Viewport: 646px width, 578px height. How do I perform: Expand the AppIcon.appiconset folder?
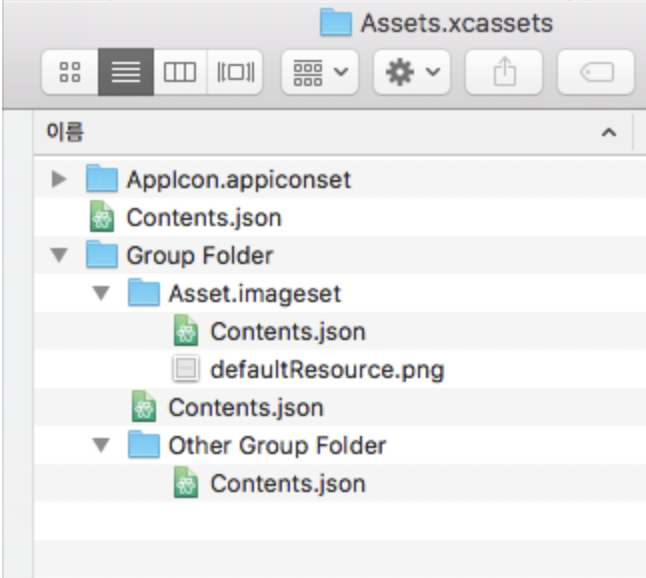point(59,179)
